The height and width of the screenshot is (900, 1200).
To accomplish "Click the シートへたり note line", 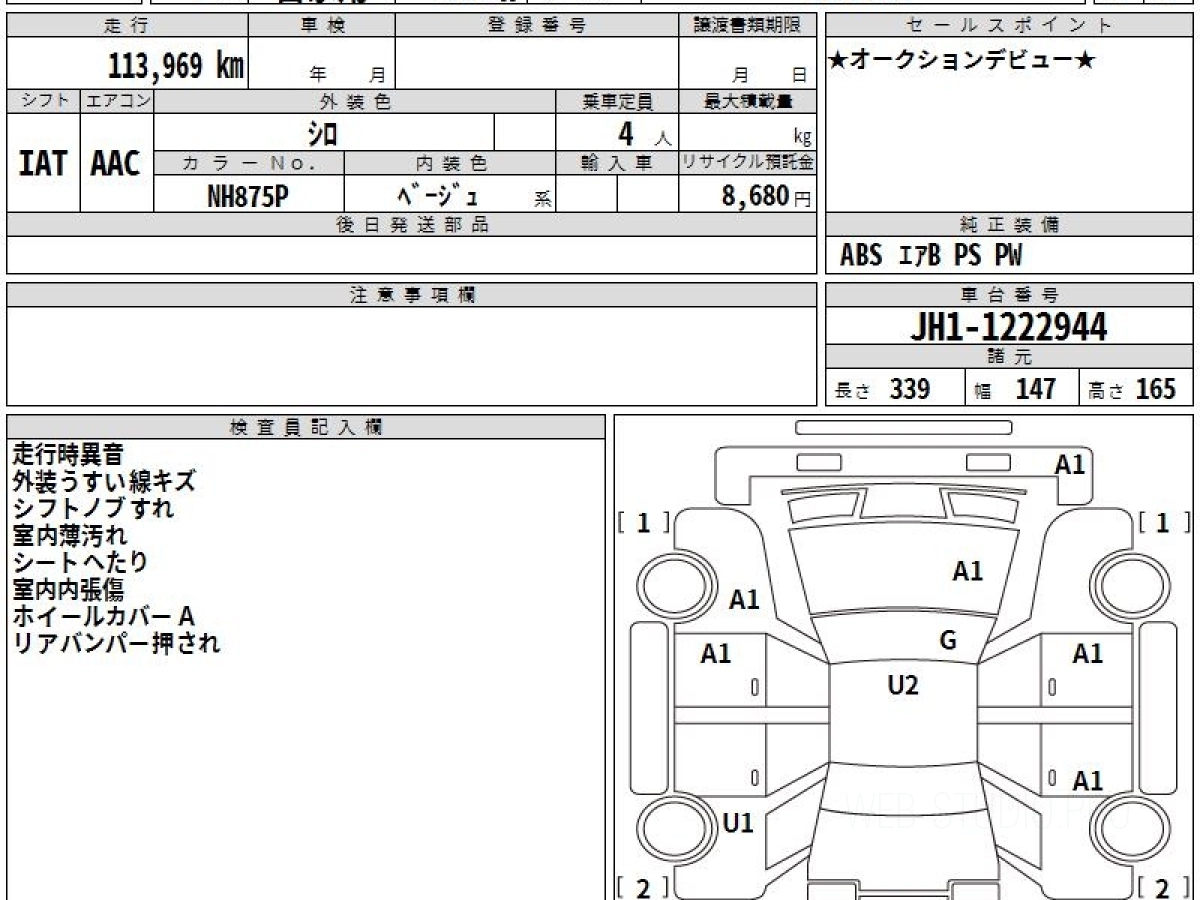I will tap(80, 562).
